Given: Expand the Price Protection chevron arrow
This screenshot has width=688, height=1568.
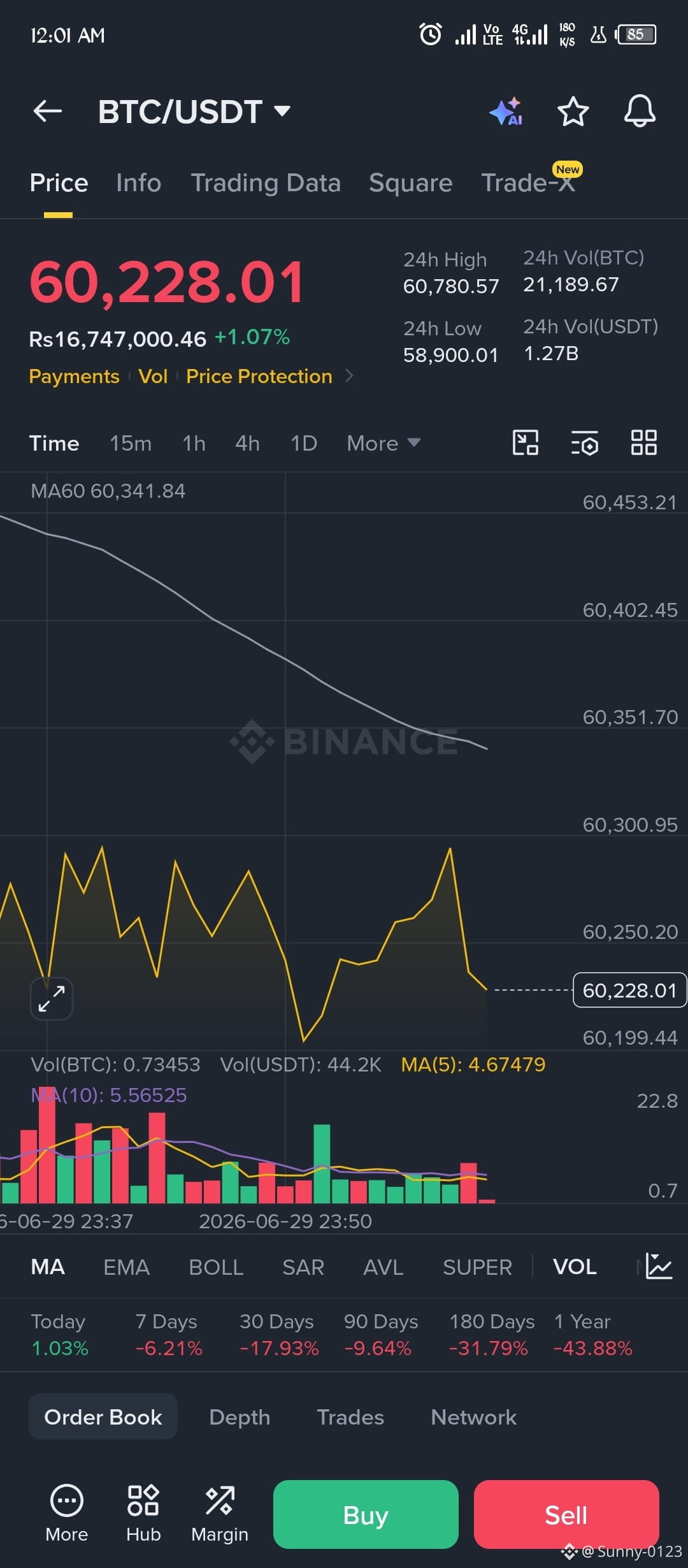Looking at the screenshot, I should pyautogui.click(x=349, y=376).
